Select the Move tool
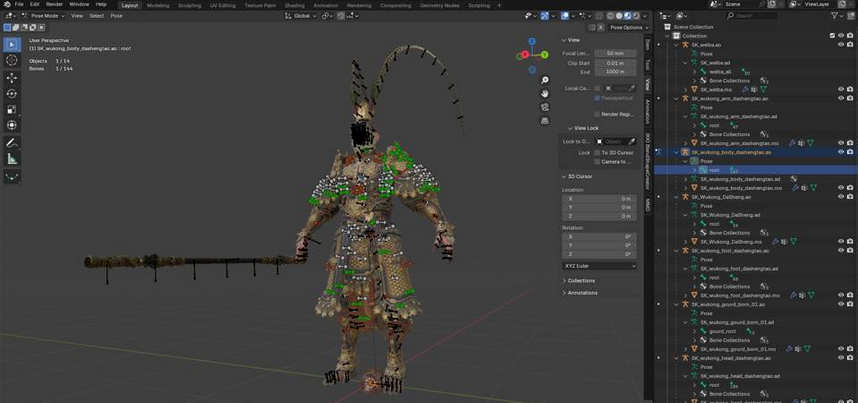This screenshot has height=403, width=858. [12, 78]
